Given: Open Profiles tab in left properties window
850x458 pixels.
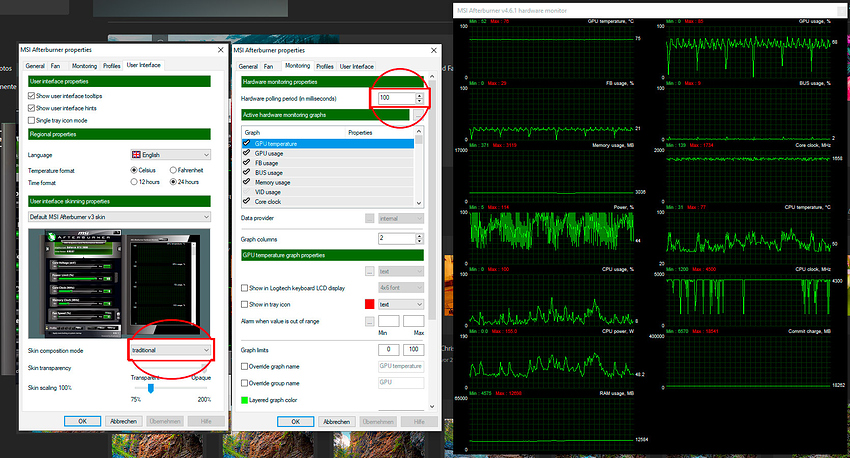Looking at the screenshot, I should pyautogui.click(x=112, y=66).
